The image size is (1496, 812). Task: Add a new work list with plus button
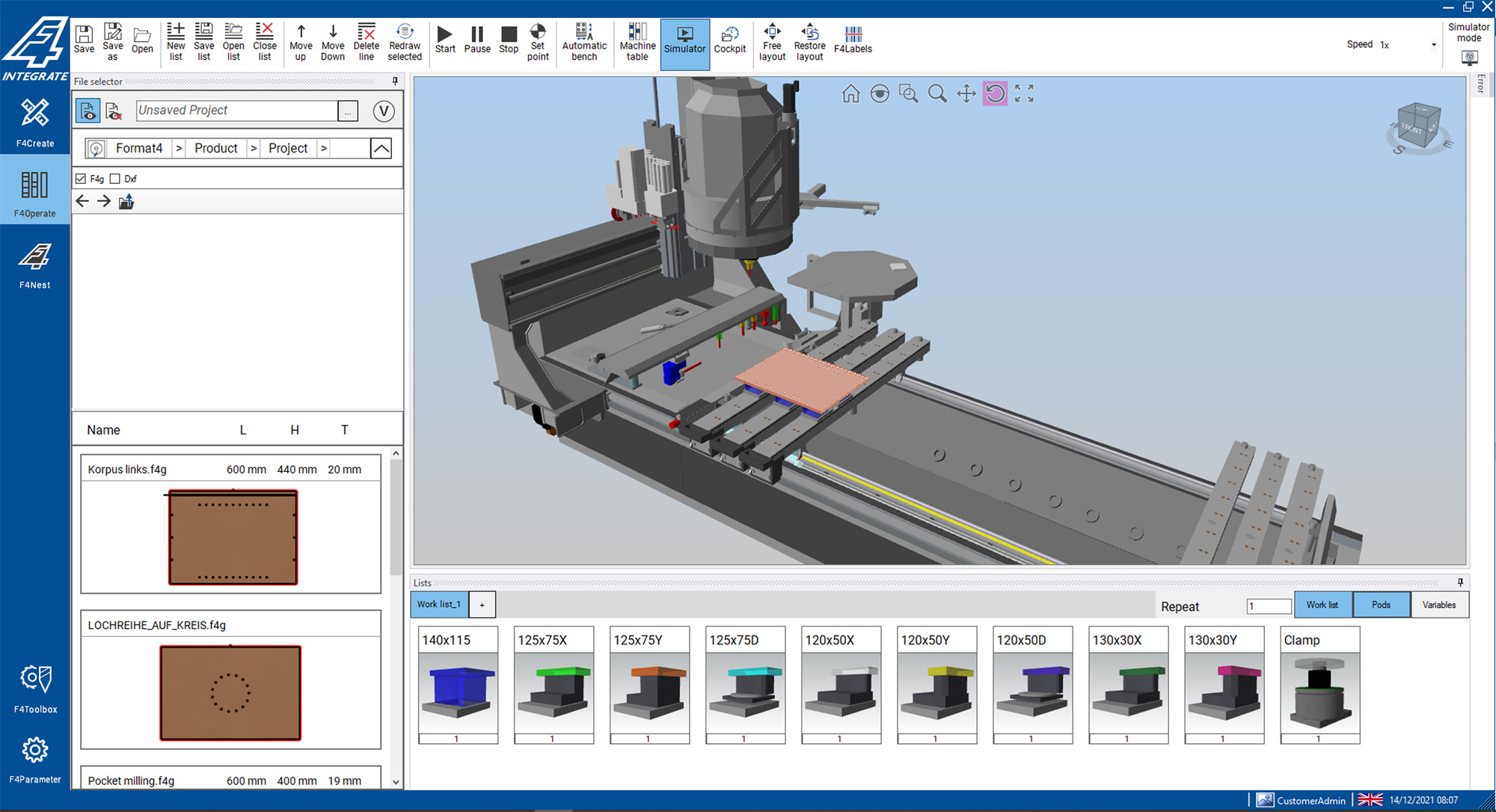(482, 605)
